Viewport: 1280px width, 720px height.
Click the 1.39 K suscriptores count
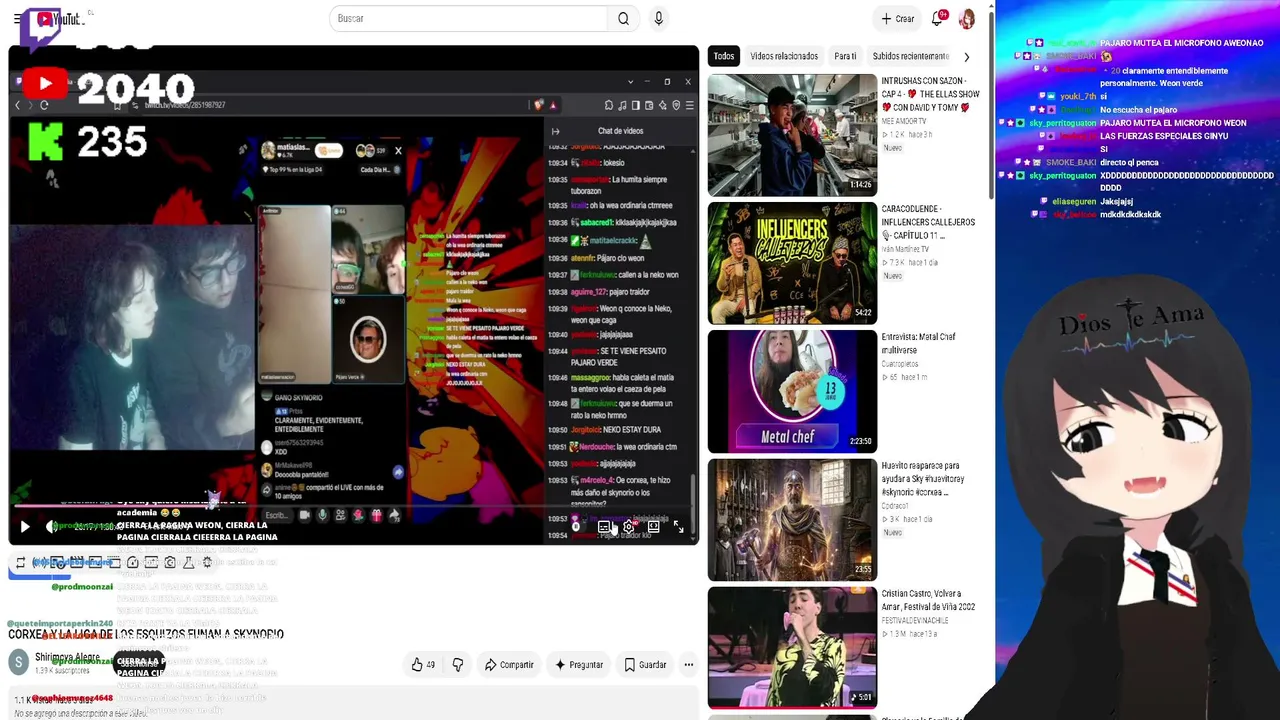tap(62, 670)
